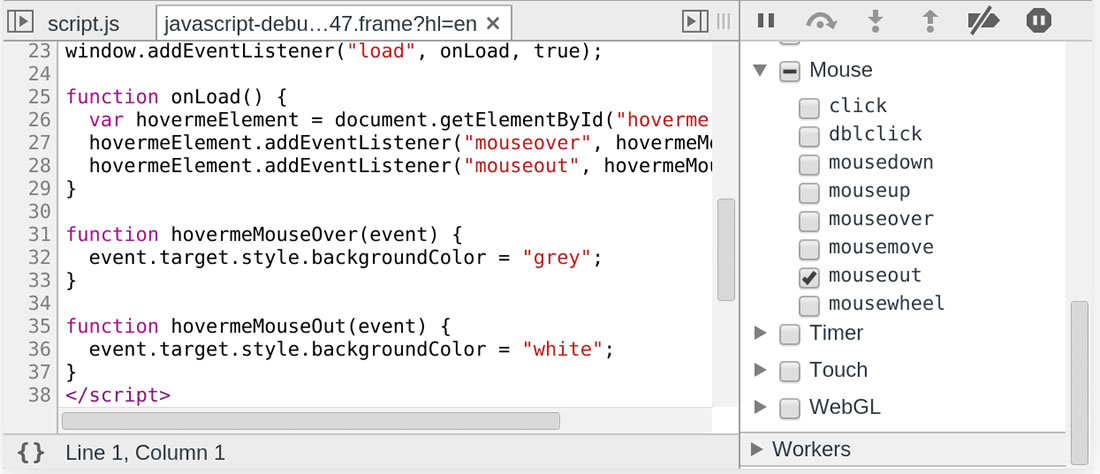This screenshot has width=1100, height=474.
Task: Click the step out of function icon
Action: [930, 20]
